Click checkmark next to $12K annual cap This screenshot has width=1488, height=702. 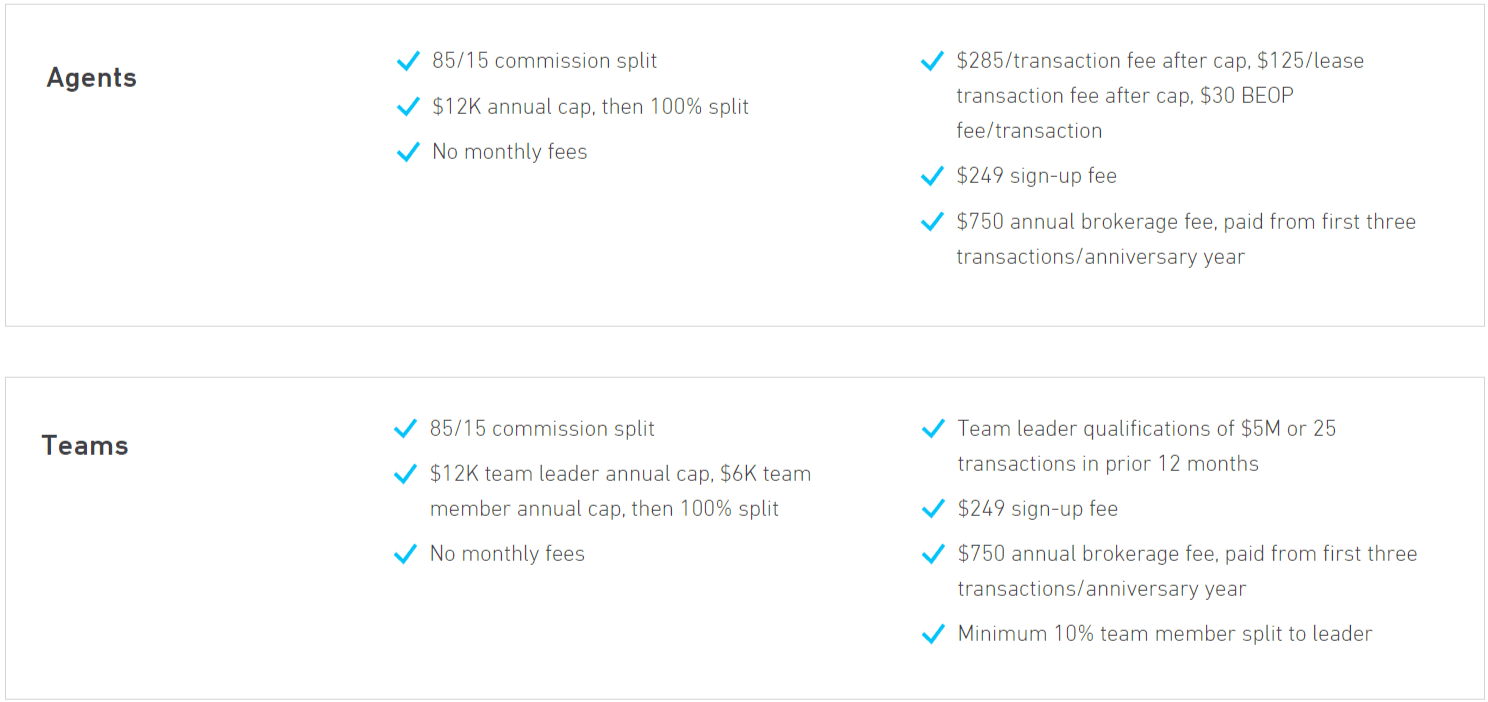(408, 107)
